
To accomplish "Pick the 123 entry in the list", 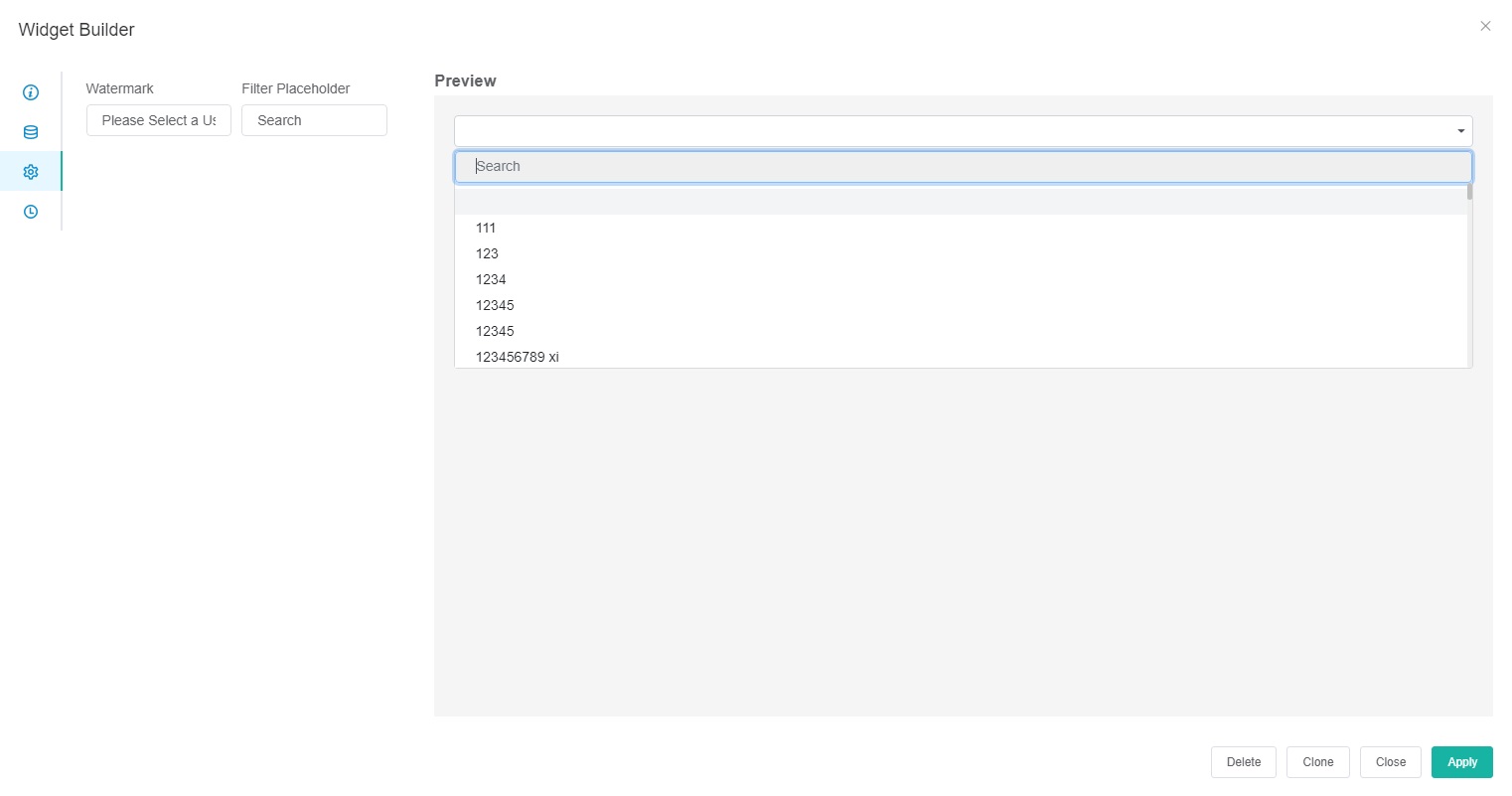I will (x=487, y=253).
